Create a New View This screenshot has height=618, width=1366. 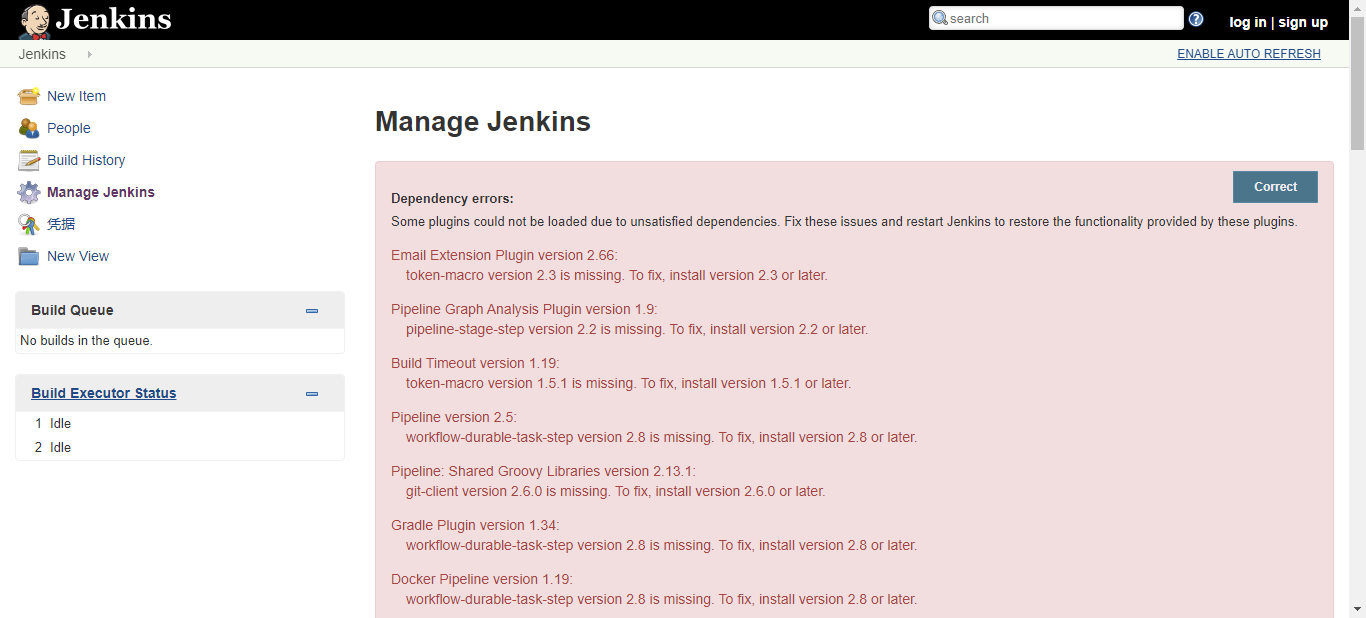click(78, 256)
